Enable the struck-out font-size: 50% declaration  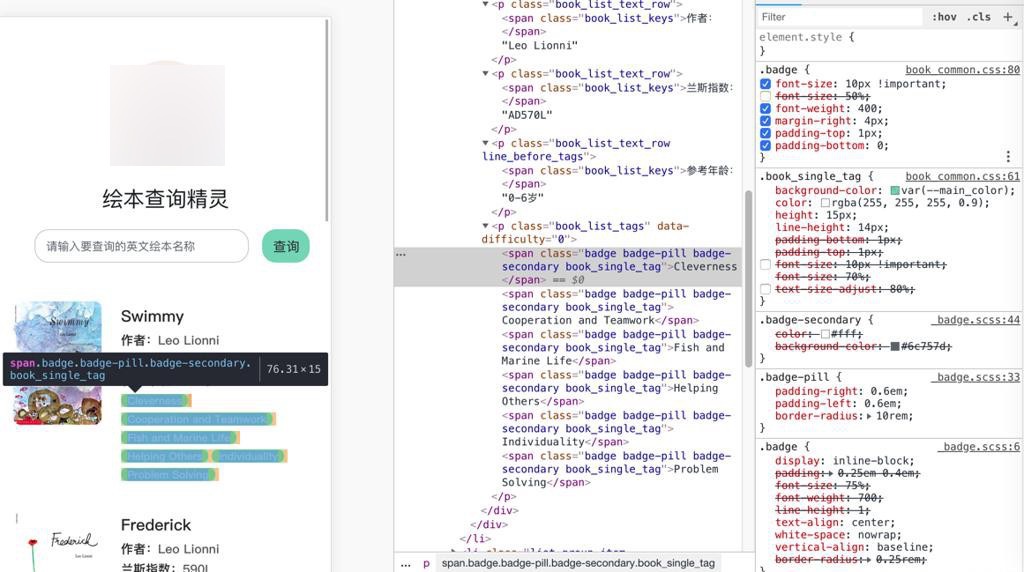[765, 97]
